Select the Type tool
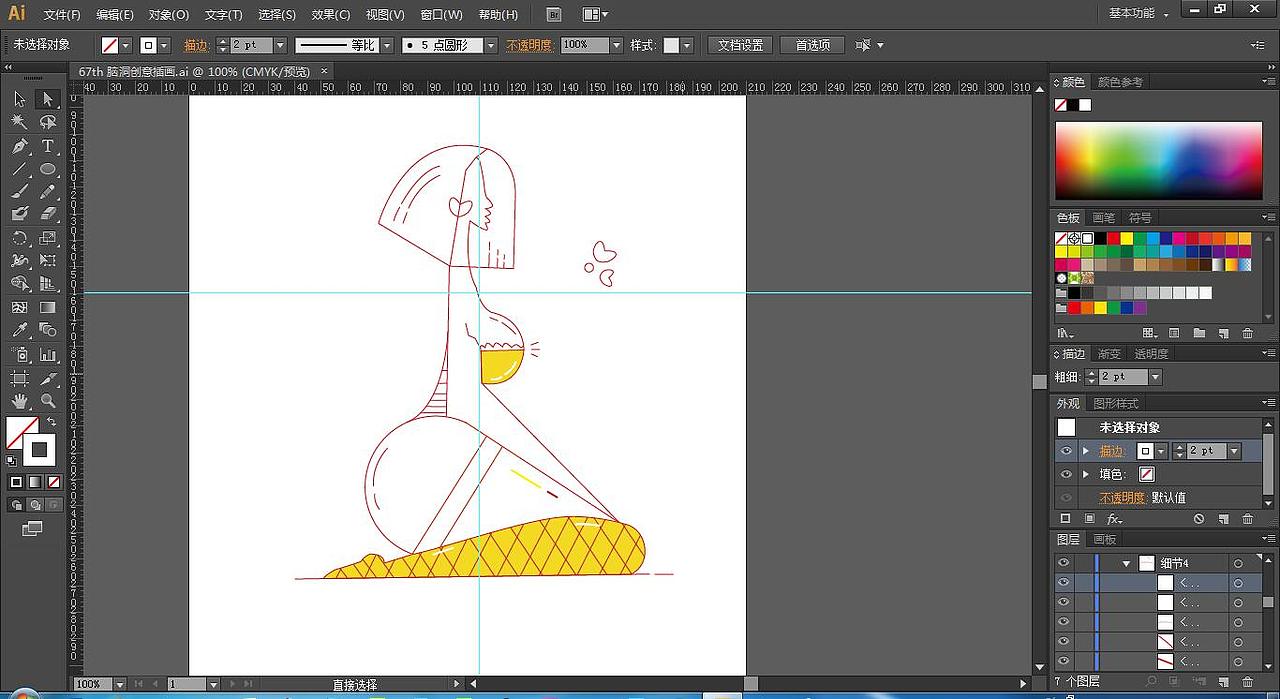1280x699 pixels. tap(47, 146)
